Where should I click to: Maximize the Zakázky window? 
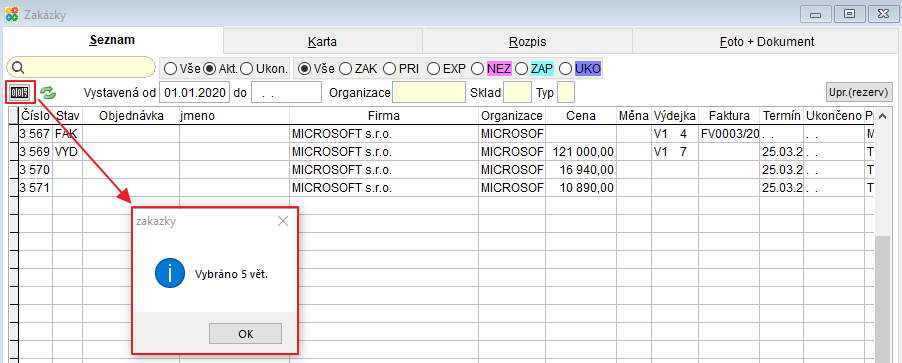pos(849,14)
